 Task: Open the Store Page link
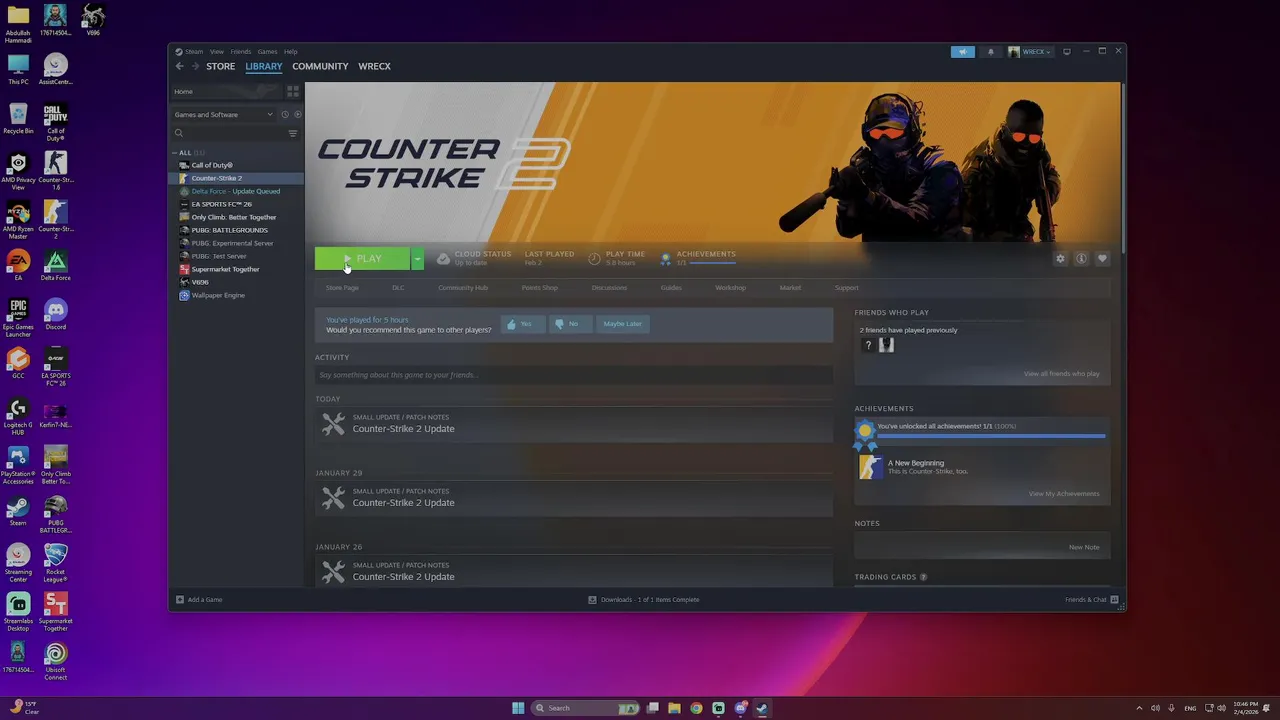coord(342,288)
